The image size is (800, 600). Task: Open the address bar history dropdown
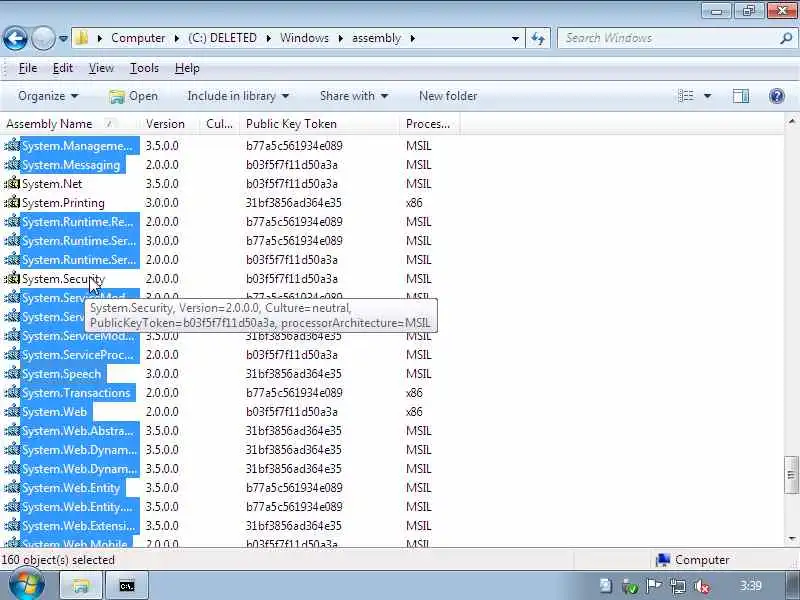[515, 38]
